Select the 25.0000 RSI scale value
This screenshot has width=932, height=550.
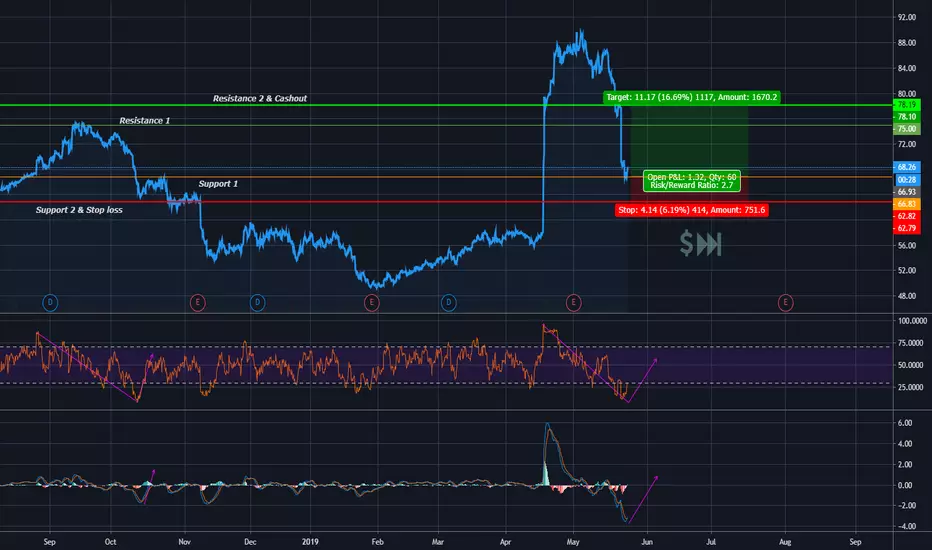(912, 387)
